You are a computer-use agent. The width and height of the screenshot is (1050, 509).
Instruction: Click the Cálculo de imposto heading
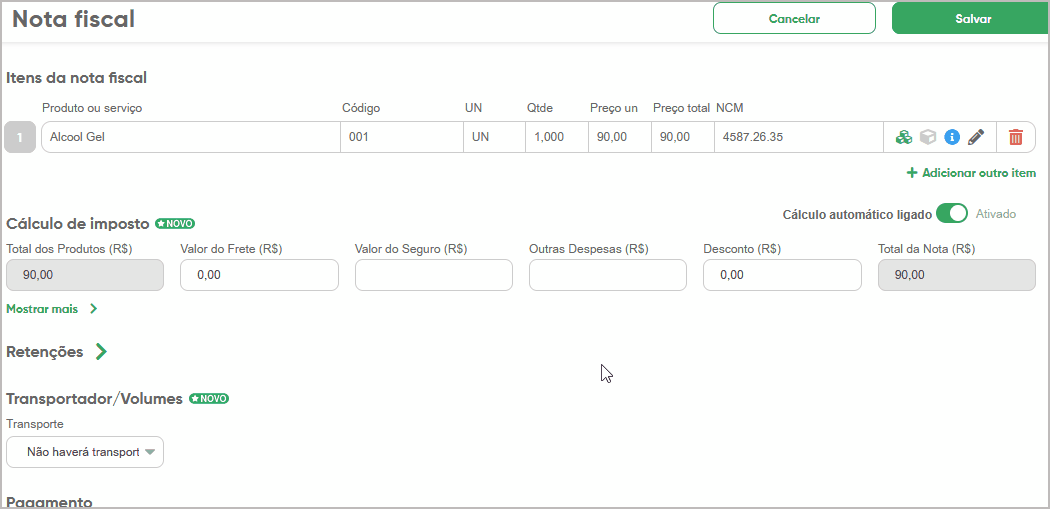click(x=78, y=224)
